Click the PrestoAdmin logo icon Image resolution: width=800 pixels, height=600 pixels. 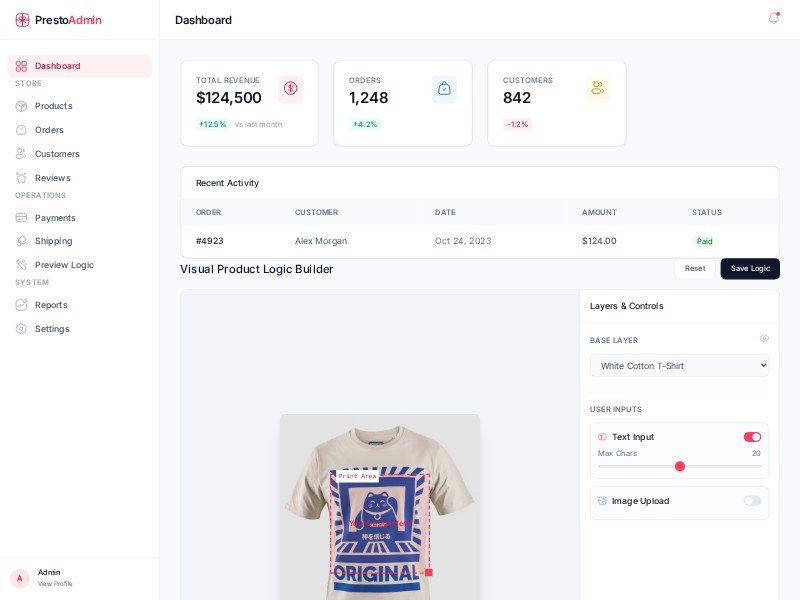click(x=22, y=20)
